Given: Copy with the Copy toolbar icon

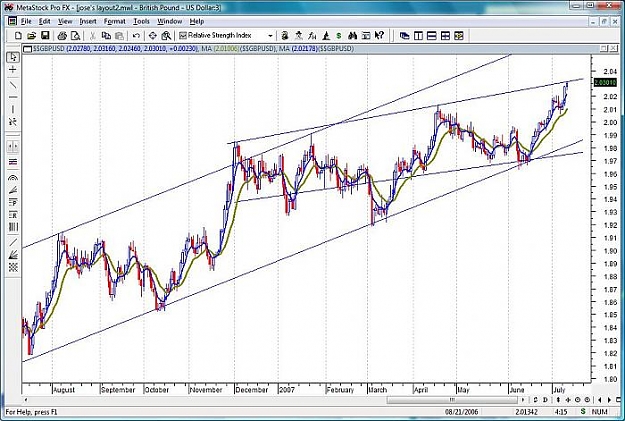Looking at the screenshot, I should point(106,36).
